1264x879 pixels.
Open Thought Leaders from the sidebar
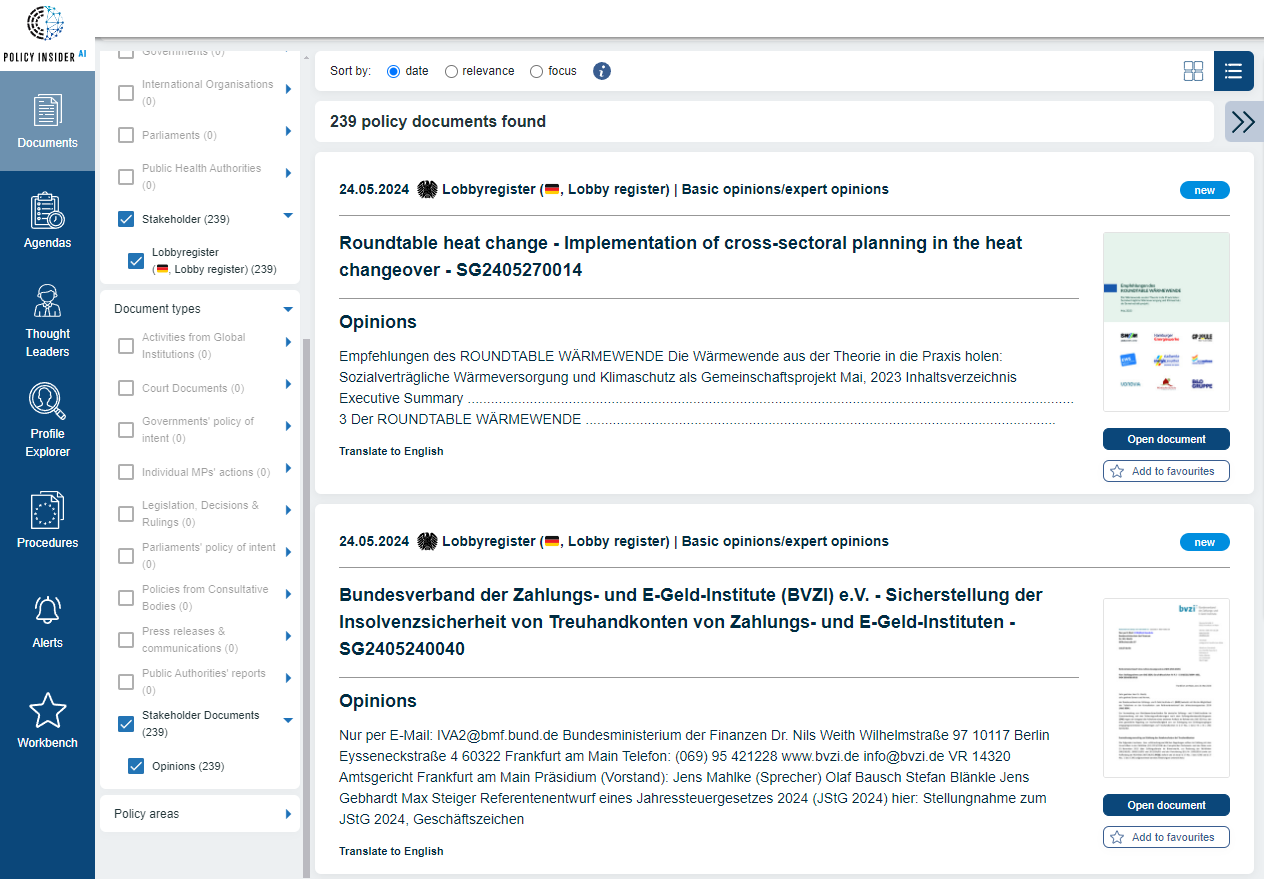click(47, 320)
